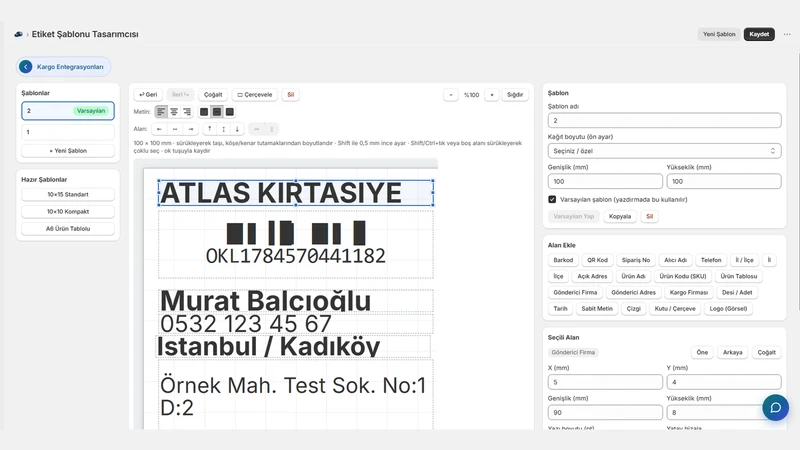The height and width of the screenshot is (450, 800).
Task: Add an Ürün Tablosu field
Action: tap(739, 277)
